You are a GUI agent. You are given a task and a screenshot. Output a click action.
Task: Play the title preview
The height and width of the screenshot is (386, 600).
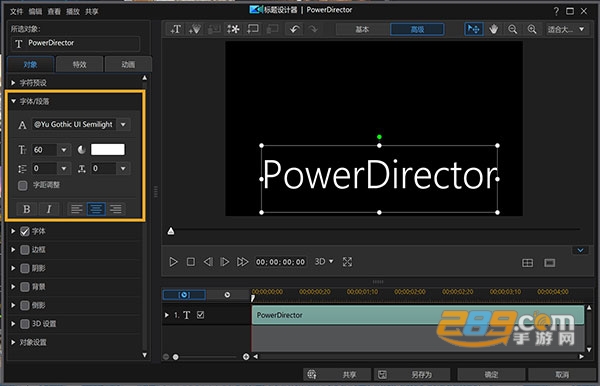pyautogui.click(x=173, y=262)
